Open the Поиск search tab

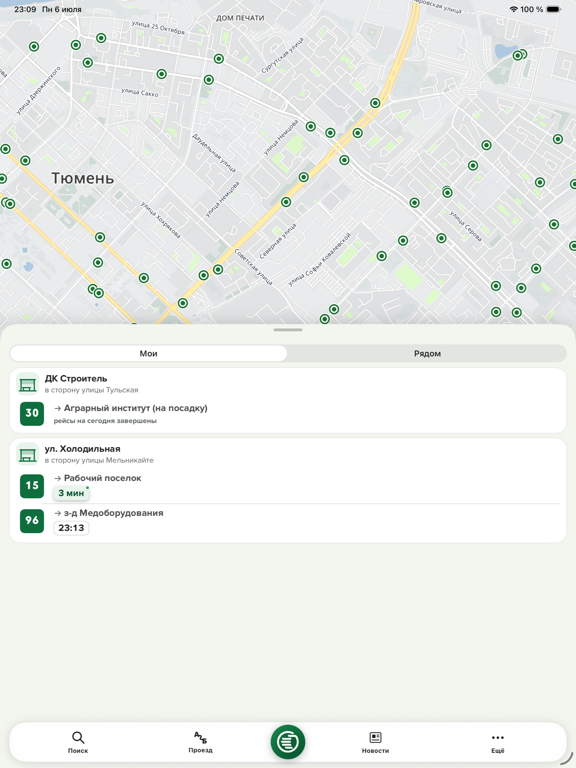click(78, 742)
